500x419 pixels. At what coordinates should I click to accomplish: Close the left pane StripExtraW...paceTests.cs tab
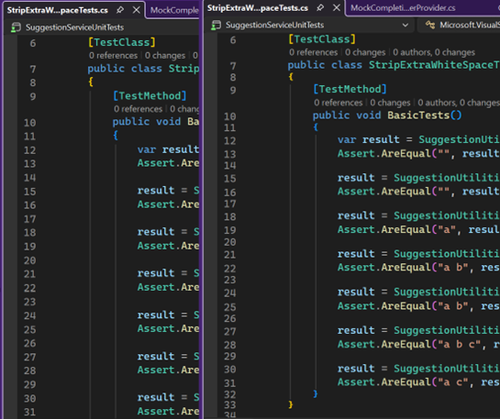[136, 10]
